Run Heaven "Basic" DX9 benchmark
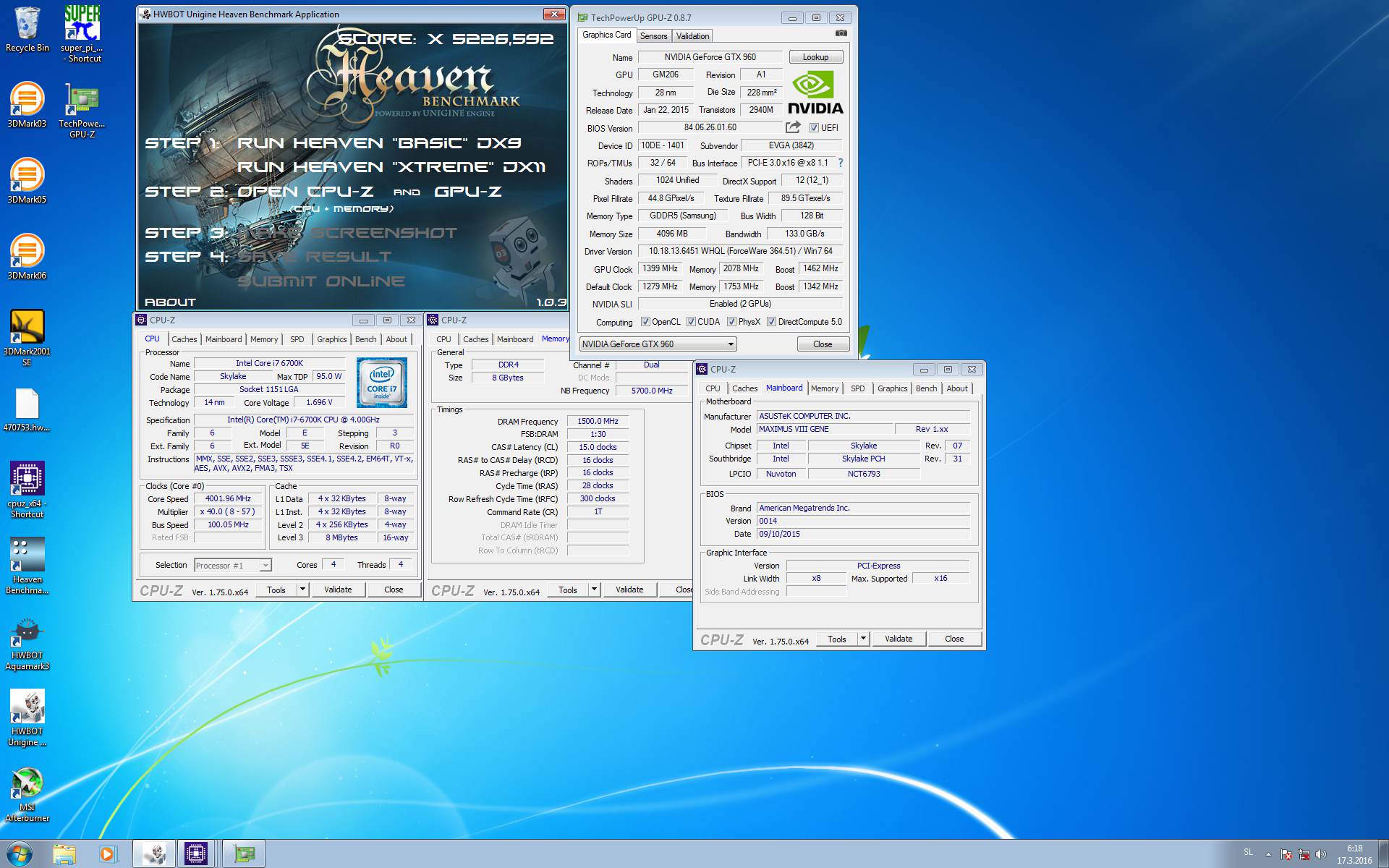This screenshot has width=1389, height=868. click(x=379, y=143)
